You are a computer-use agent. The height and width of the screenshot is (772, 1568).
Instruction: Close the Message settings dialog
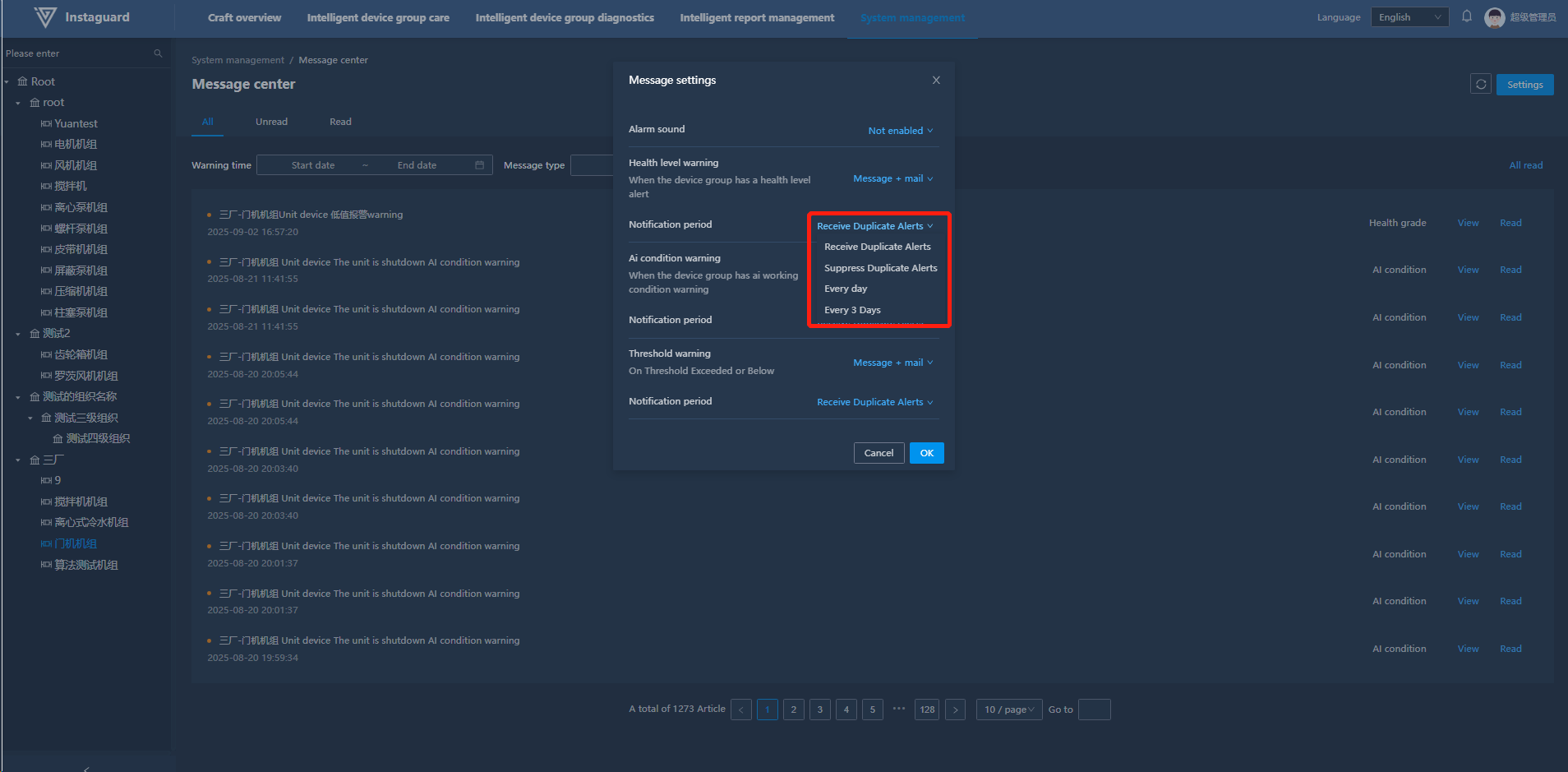pos(936,80)
